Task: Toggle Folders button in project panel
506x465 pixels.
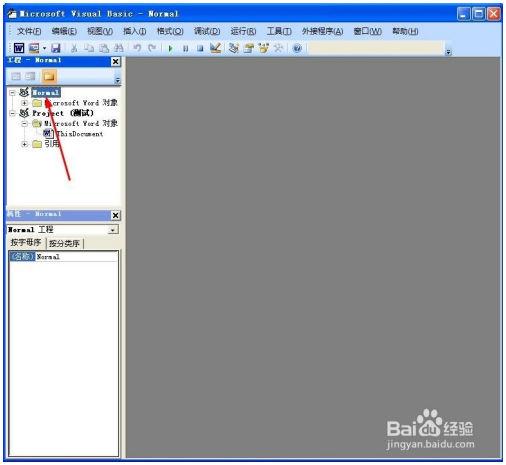Action: pyautogui.click(x=49, y=77)
